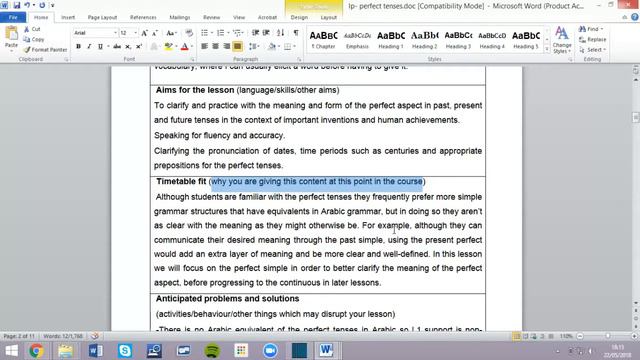Switch to Print Layout view button

point(516,336)
